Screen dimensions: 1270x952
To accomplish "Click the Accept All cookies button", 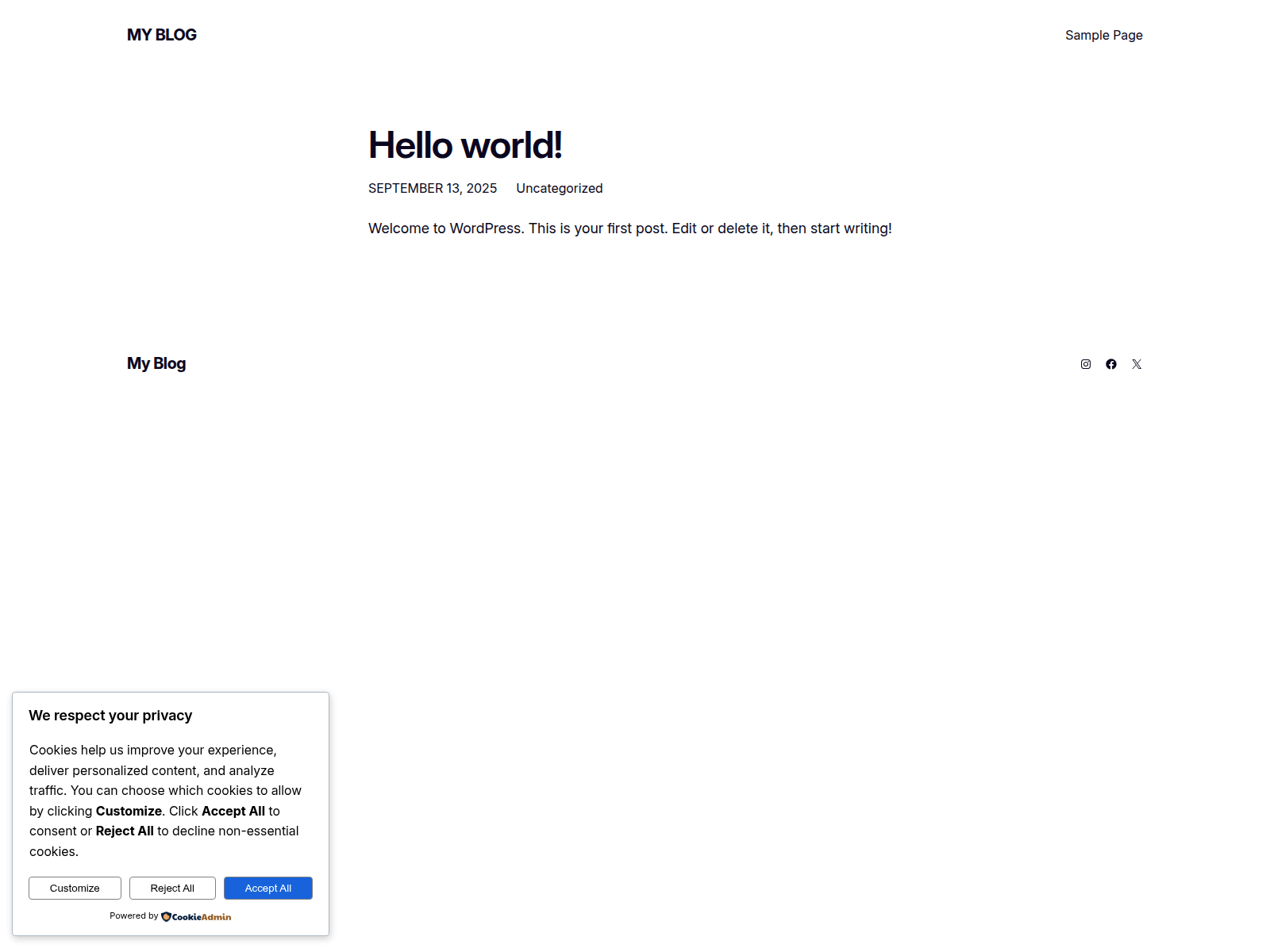I will coord(268,888).
